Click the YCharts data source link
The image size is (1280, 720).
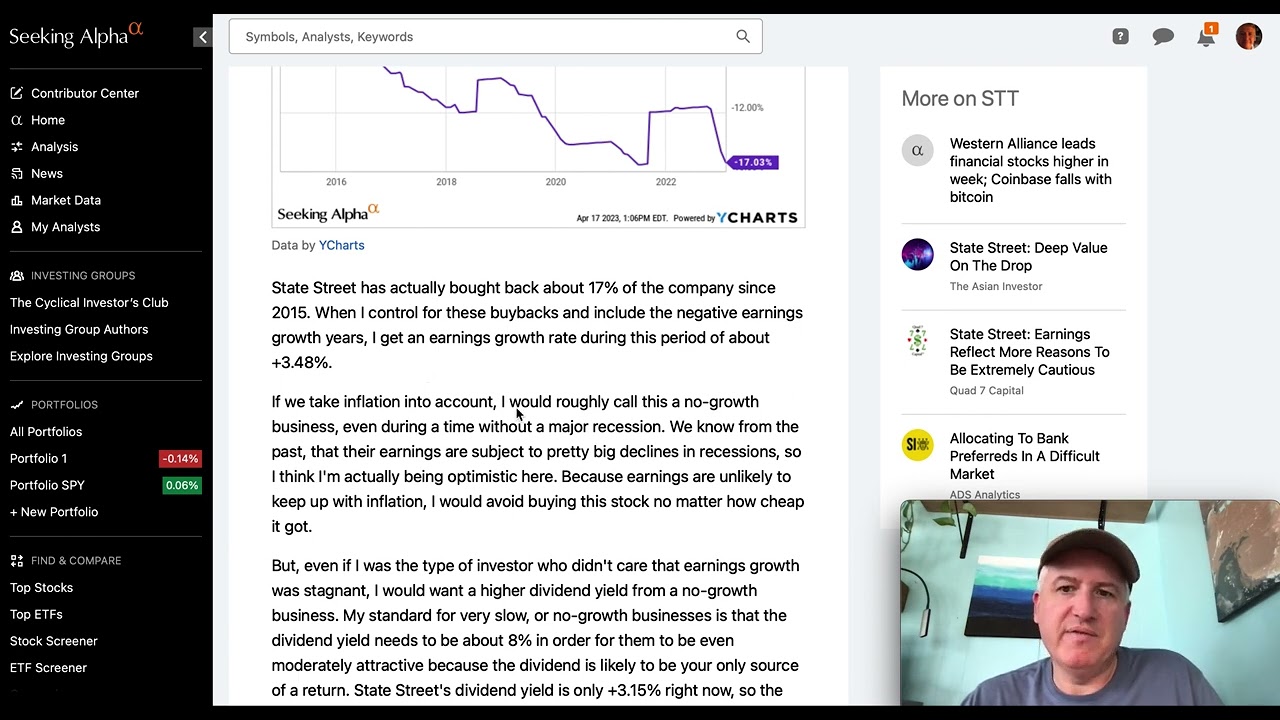tap(341, 245)
